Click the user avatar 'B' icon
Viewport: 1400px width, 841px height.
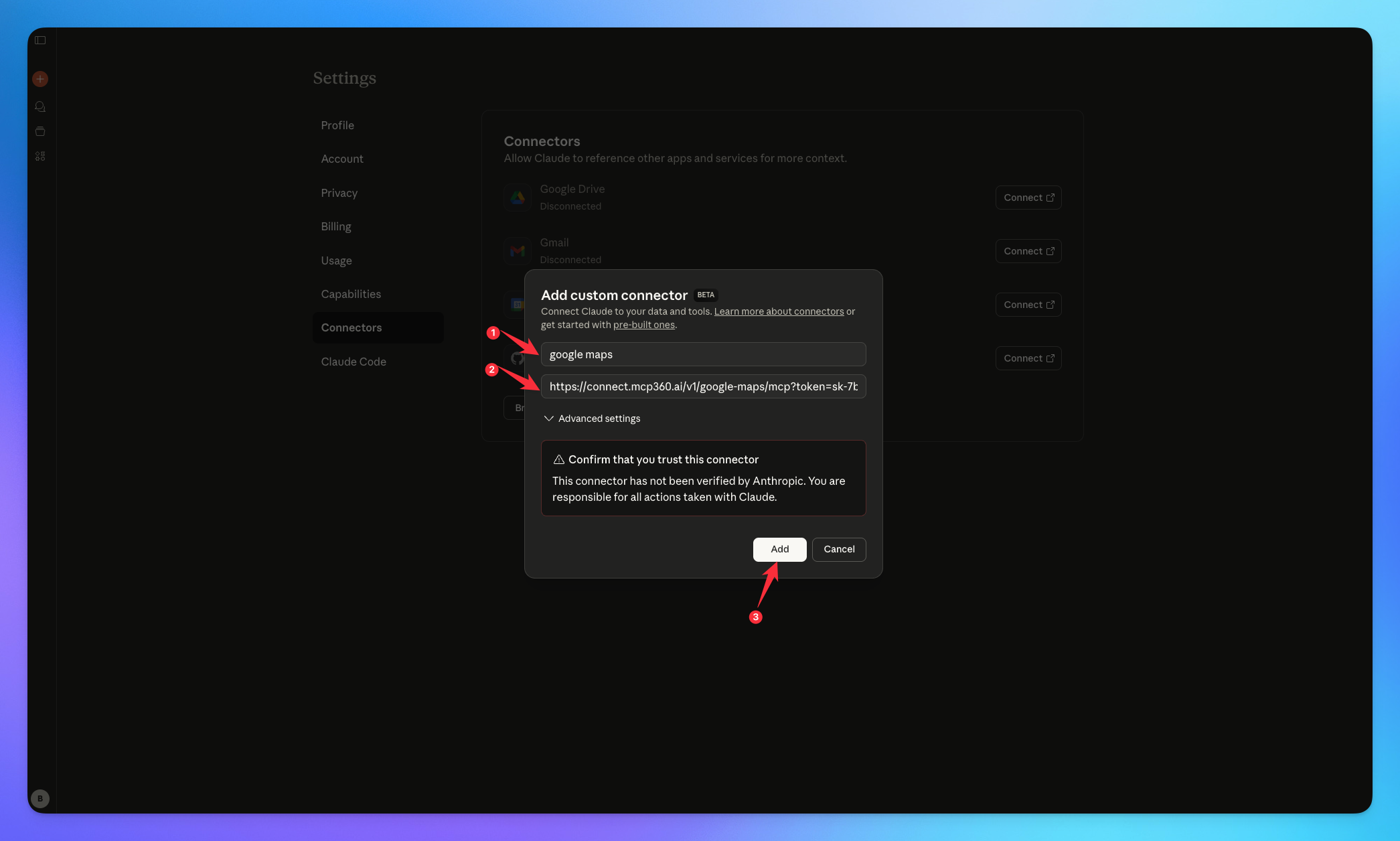tap(40, 798)
